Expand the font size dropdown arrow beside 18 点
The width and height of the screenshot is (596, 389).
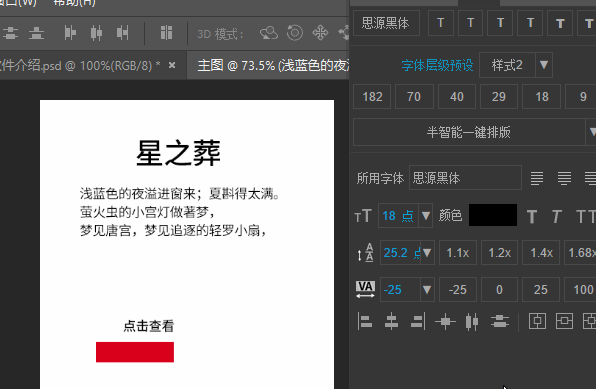click(426, 216)
